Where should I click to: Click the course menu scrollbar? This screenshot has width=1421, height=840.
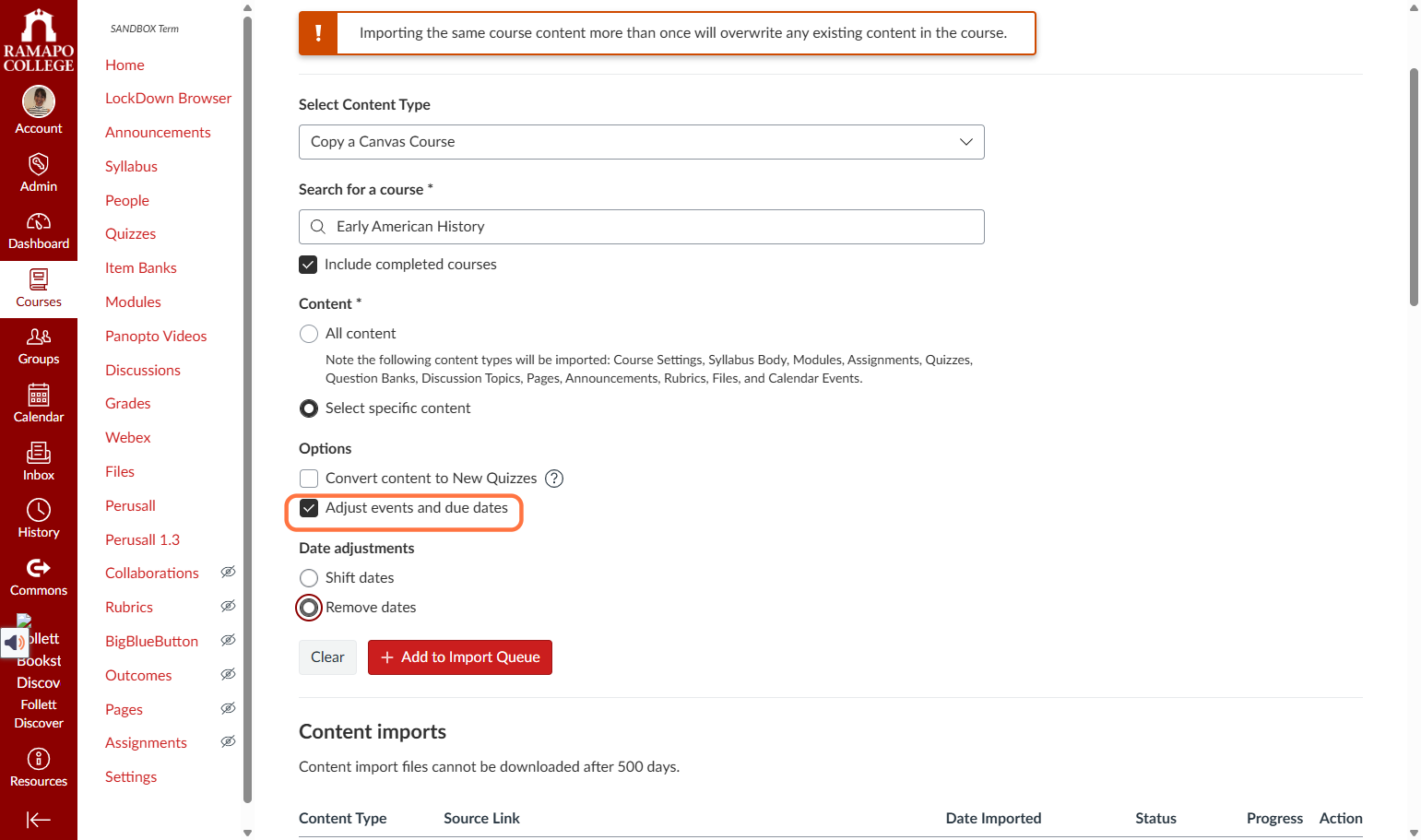(x=247, y=409)
